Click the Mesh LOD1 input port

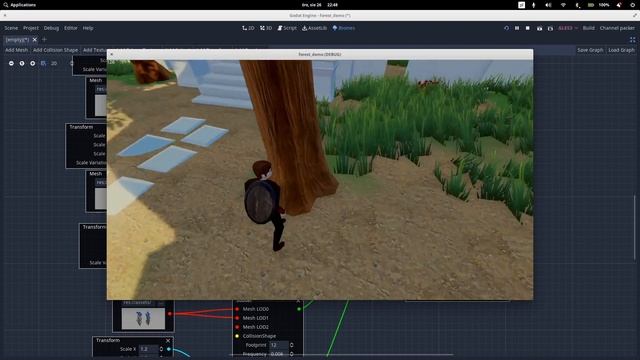[237, 318]
